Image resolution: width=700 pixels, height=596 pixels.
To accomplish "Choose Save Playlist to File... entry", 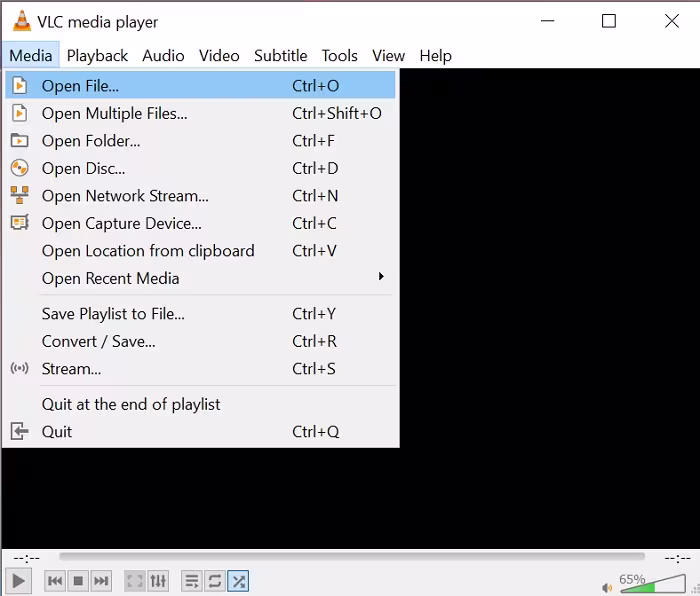I will [200, 314].
